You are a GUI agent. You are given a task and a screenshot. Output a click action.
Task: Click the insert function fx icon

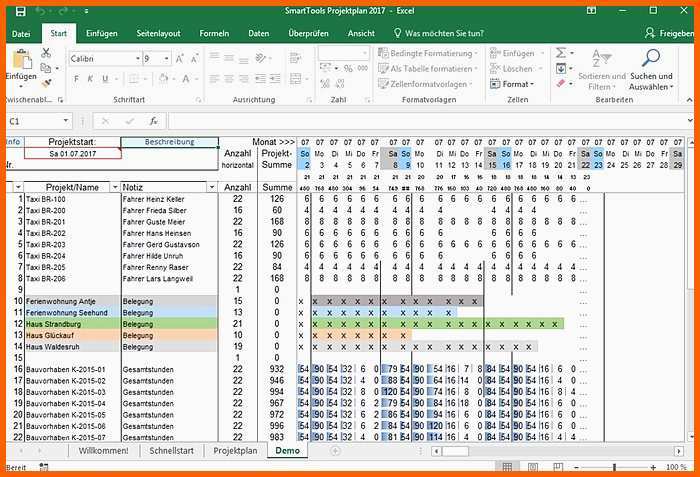point(153,121)
